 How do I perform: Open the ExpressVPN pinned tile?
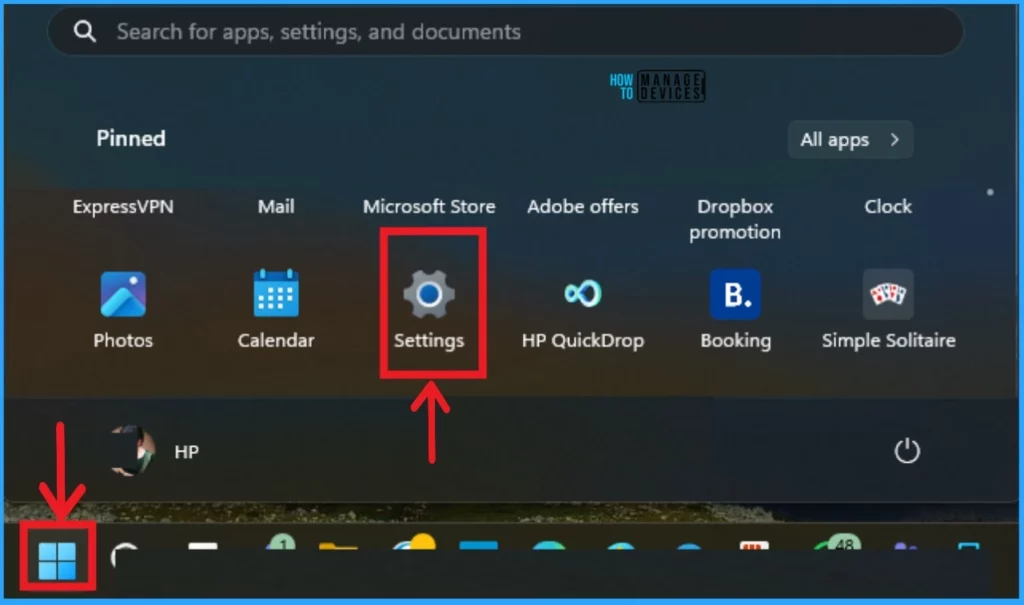tap(123, 206)
